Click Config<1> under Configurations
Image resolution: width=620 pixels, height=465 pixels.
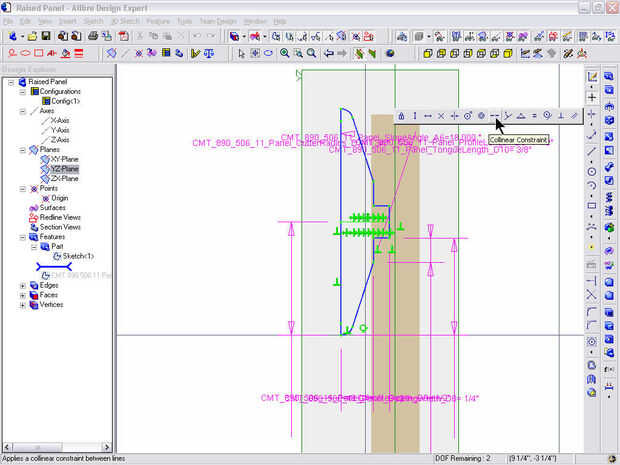pos(66,101)
